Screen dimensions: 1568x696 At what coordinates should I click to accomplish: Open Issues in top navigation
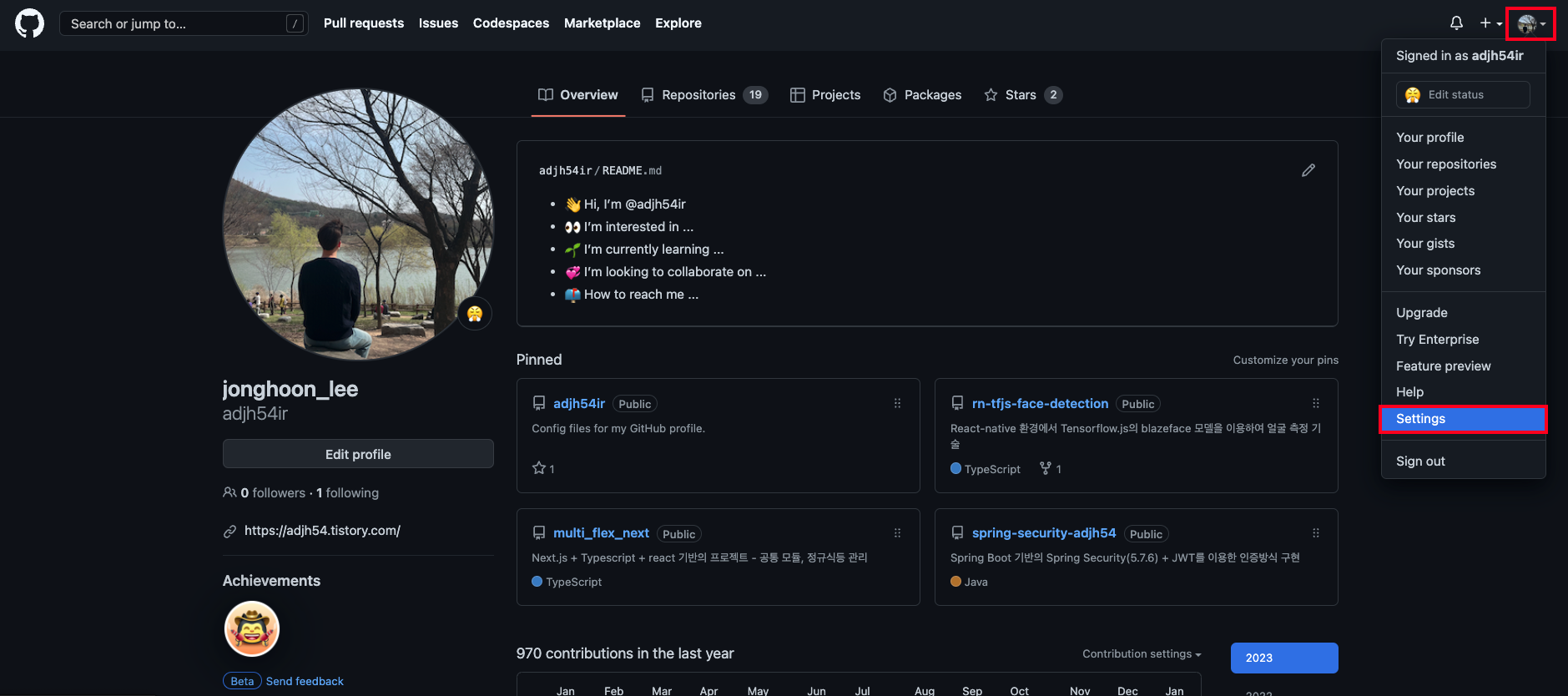tap(438, 23)
